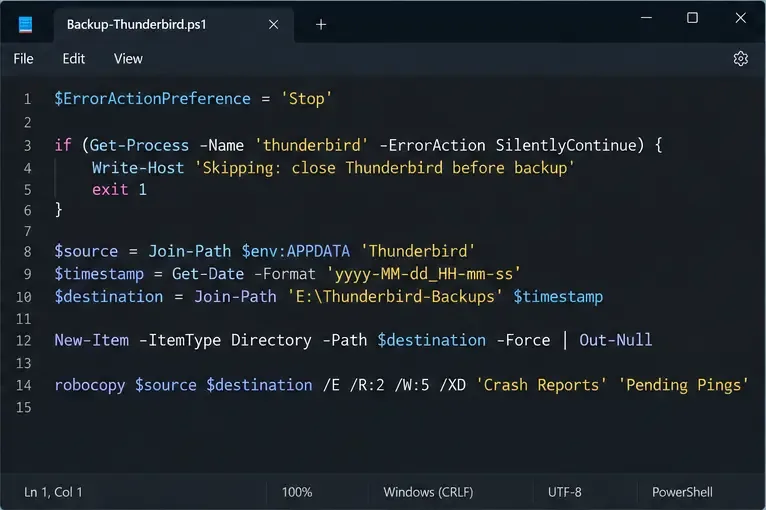766x510 pixels.
Task: Click the robocopy command on line 14
Action: point(90,385)
